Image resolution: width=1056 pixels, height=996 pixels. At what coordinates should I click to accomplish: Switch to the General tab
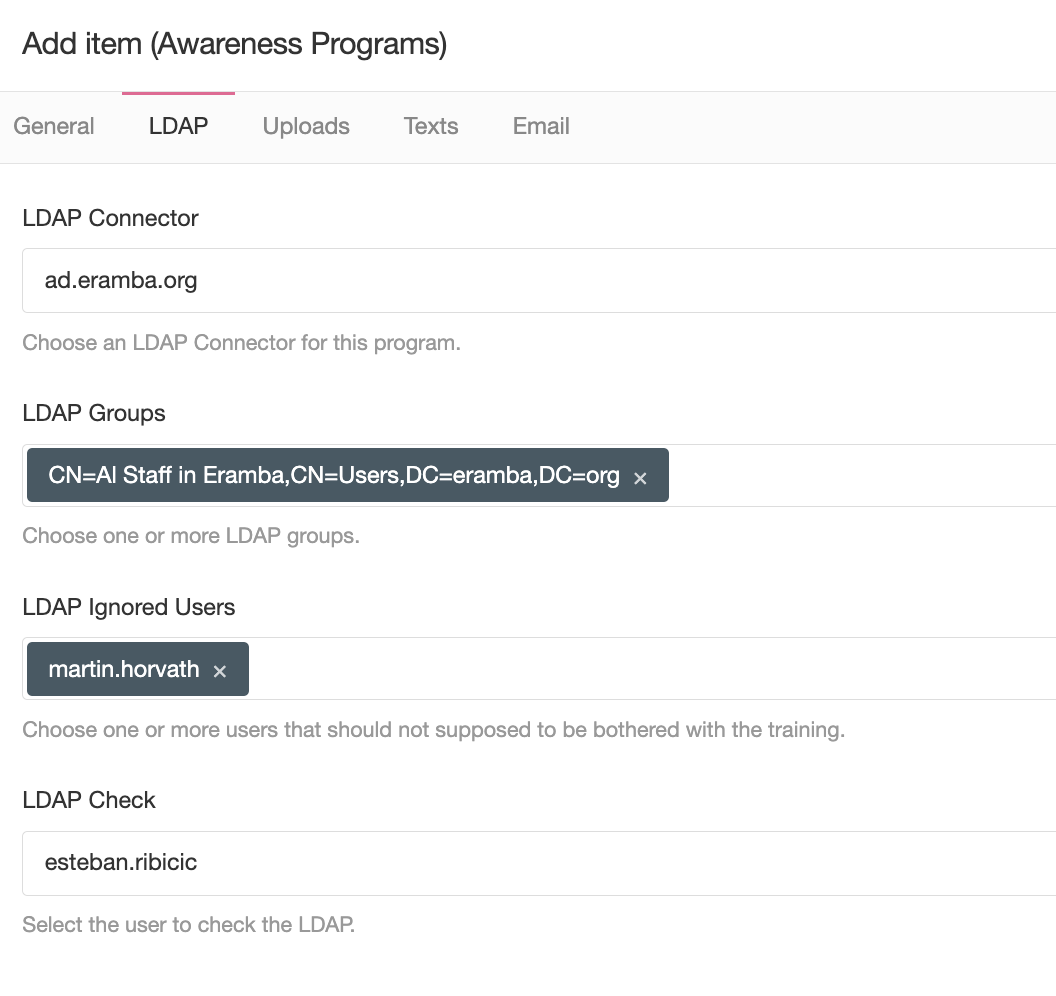pyautogui.click(x=54, y=126)
